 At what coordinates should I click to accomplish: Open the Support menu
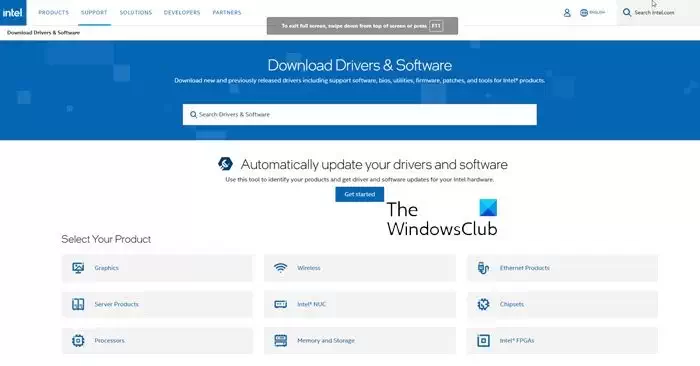click(x=94, y=12)
